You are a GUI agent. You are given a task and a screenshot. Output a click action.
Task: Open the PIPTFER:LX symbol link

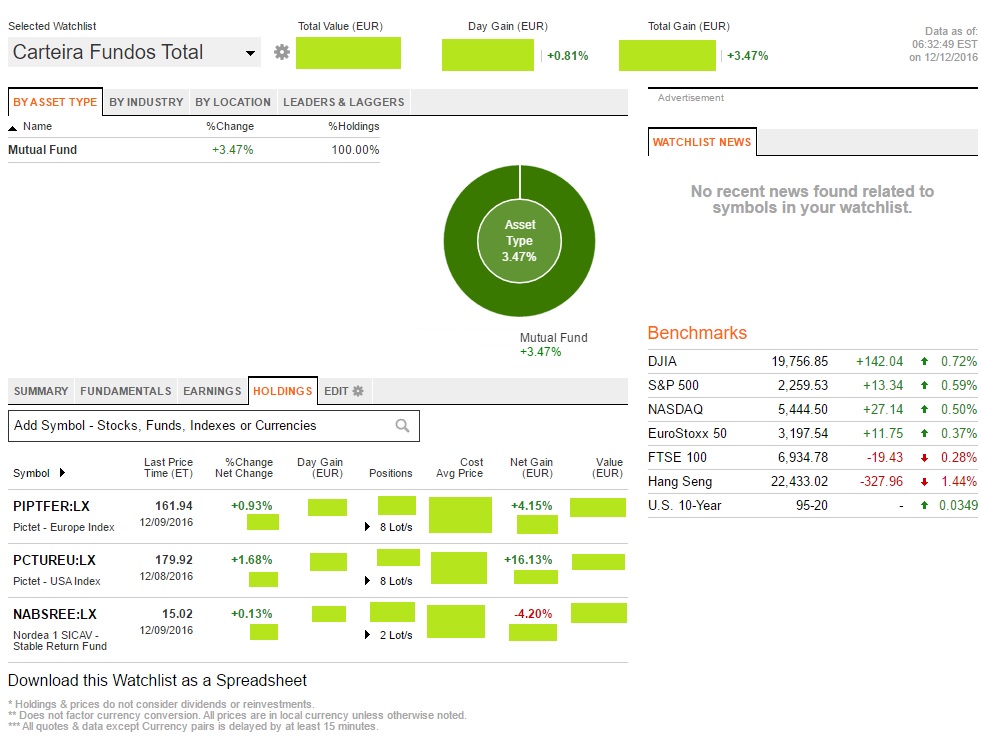click(52, 506)
